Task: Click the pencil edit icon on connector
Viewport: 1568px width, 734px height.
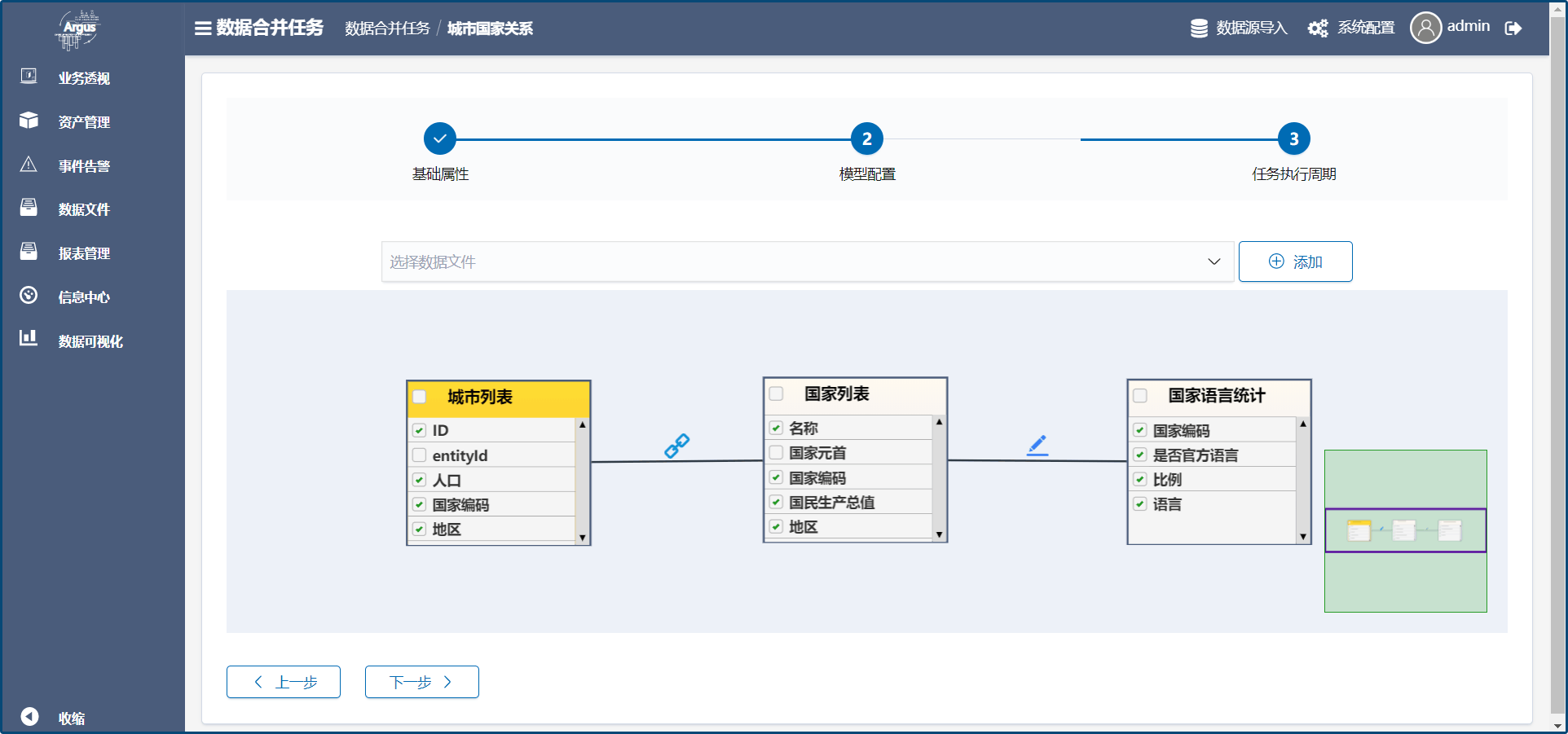Action: pyautogui.click(x=1037, y=445)
